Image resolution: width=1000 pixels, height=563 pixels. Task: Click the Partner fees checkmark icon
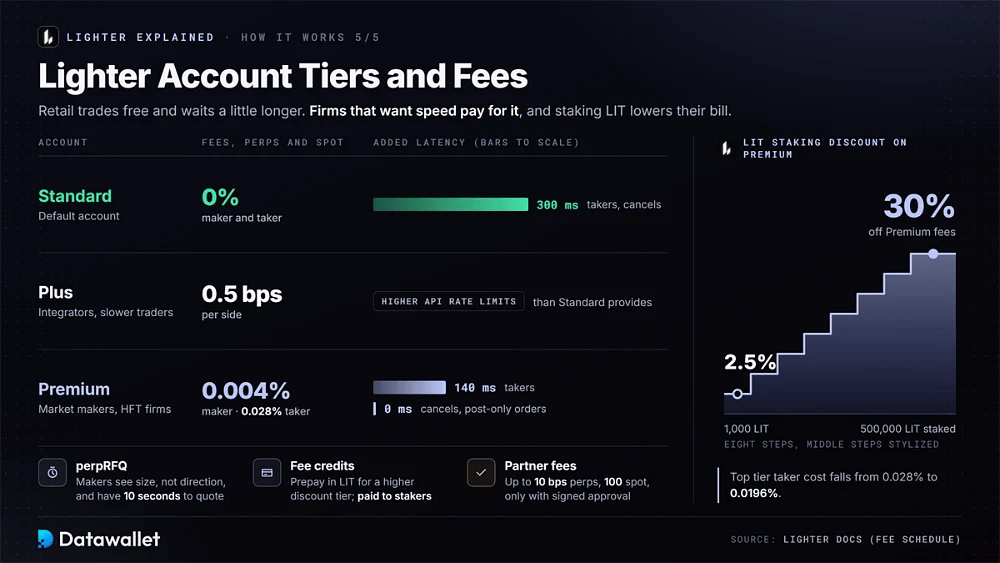pyautogui.click(x=481, y=472)
